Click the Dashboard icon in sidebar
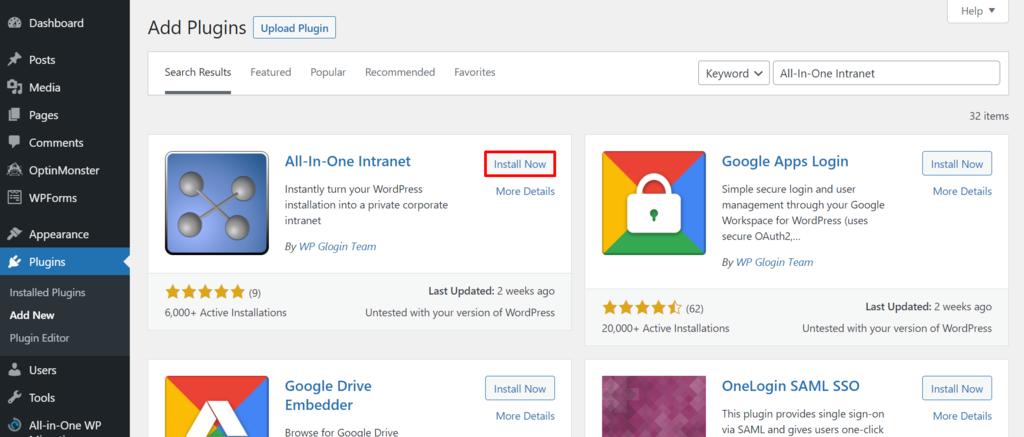Image resolution: width=1024 pixels, height=437 pixels. click(14, 23)
